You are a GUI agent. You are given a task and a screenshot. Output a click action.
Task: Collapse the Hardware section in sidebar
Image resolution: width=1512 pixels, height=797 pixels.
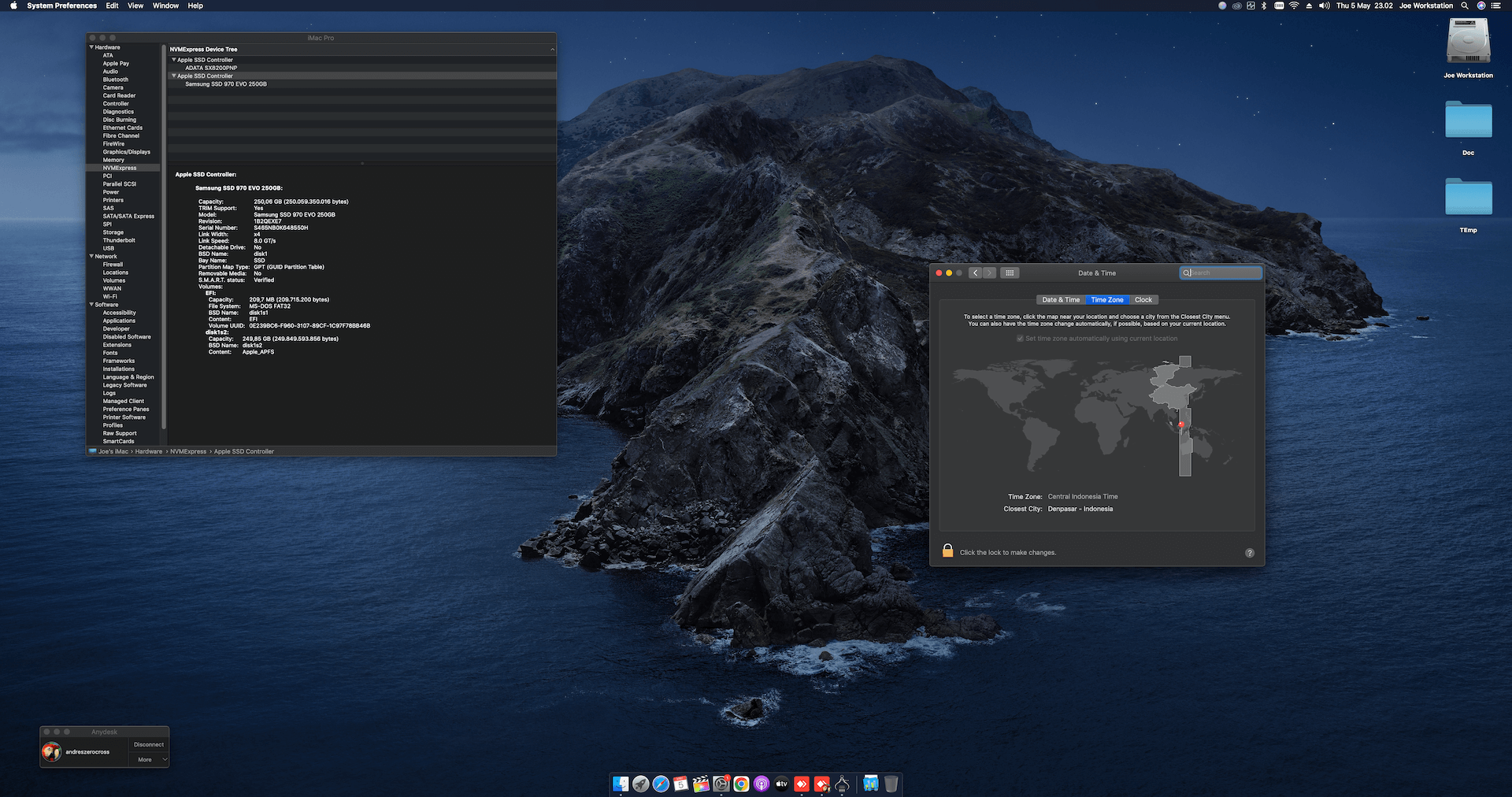click(91, 47)
